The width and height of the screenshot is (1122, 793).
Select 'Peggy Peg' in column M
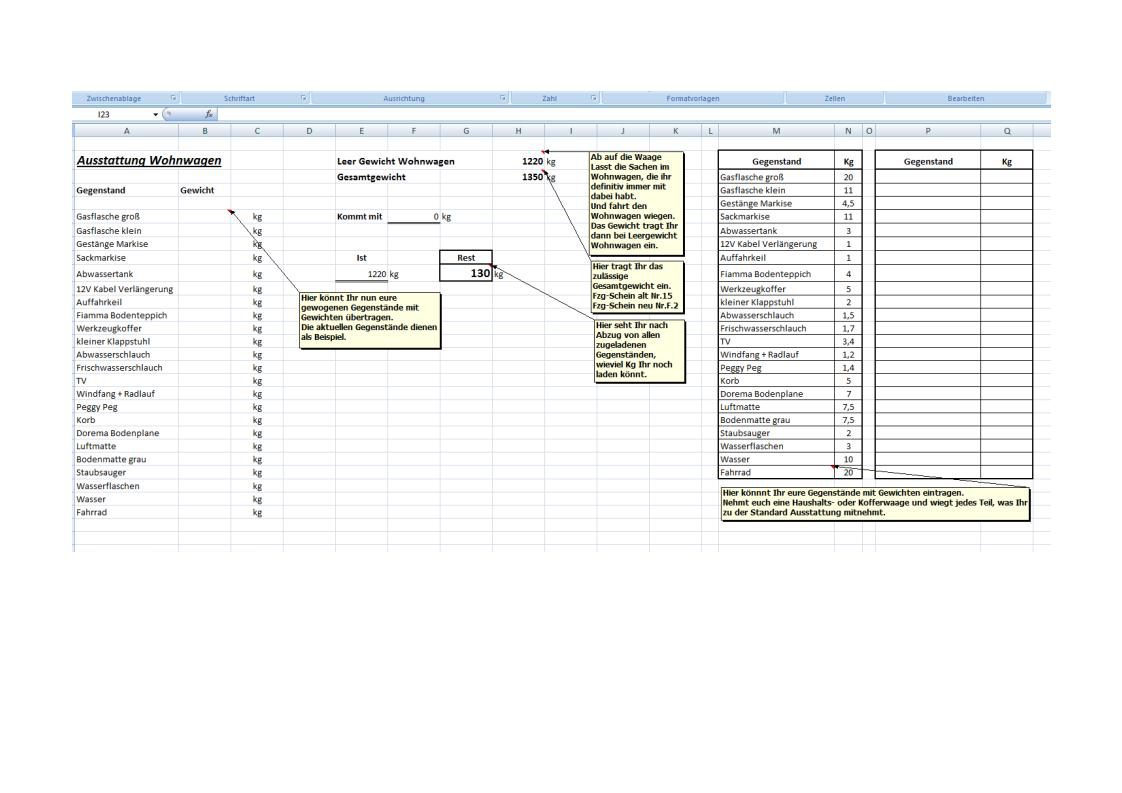tap(741, 368)
